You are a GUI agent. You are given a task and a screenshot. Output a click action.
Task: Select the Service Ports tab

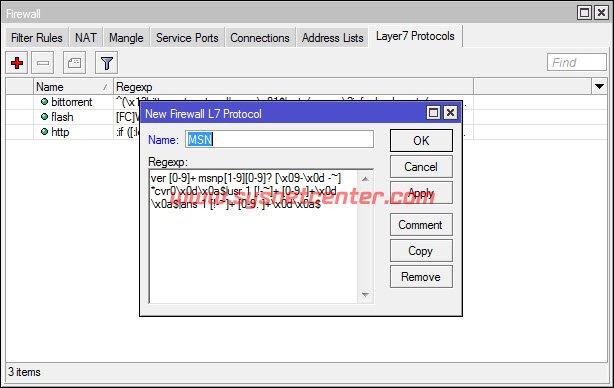coord(187,38)
